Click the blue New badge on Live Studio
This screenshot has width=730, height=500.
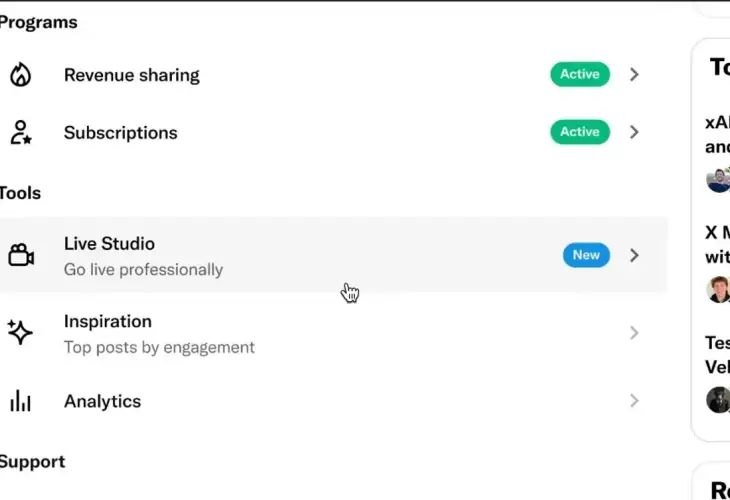tap(586, 255)
